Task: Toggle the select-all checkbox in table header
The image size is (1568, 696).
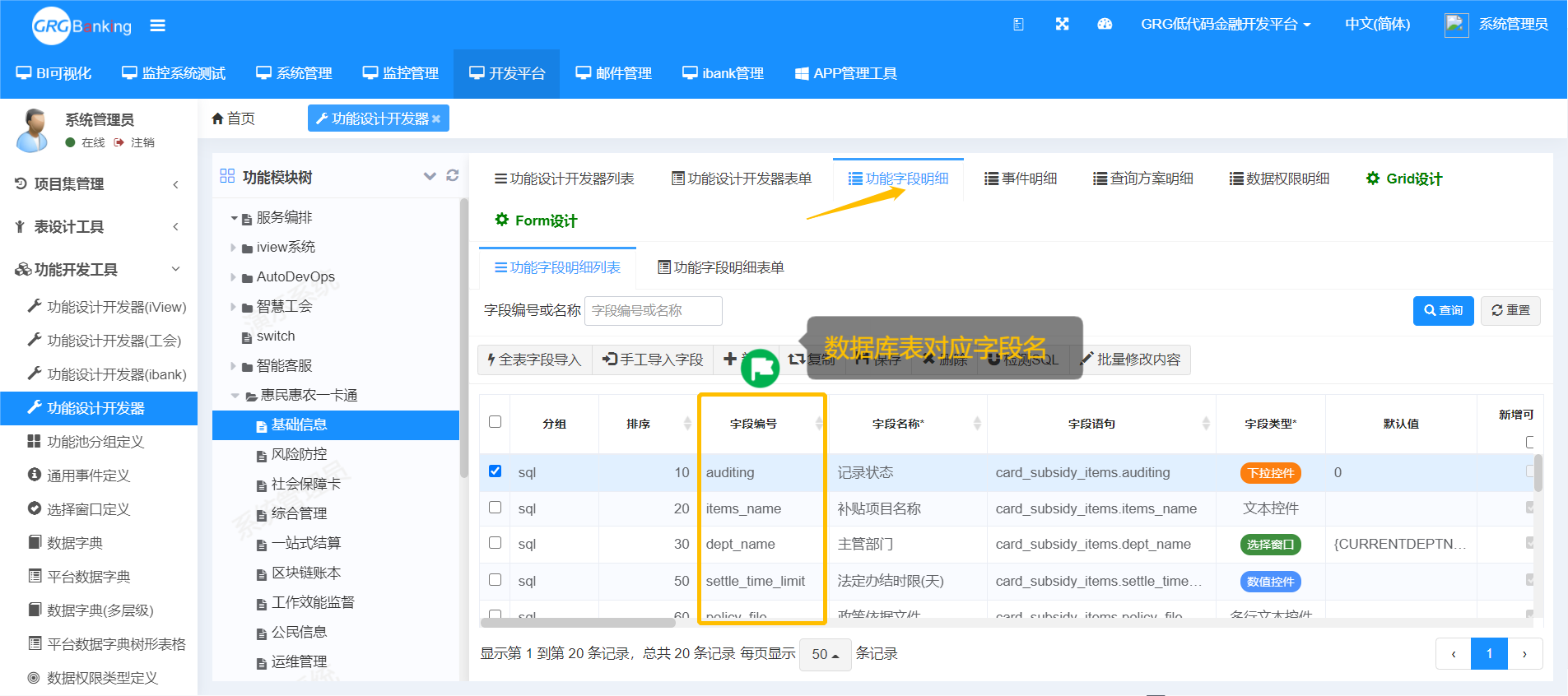Action: [x=495, y=422]
